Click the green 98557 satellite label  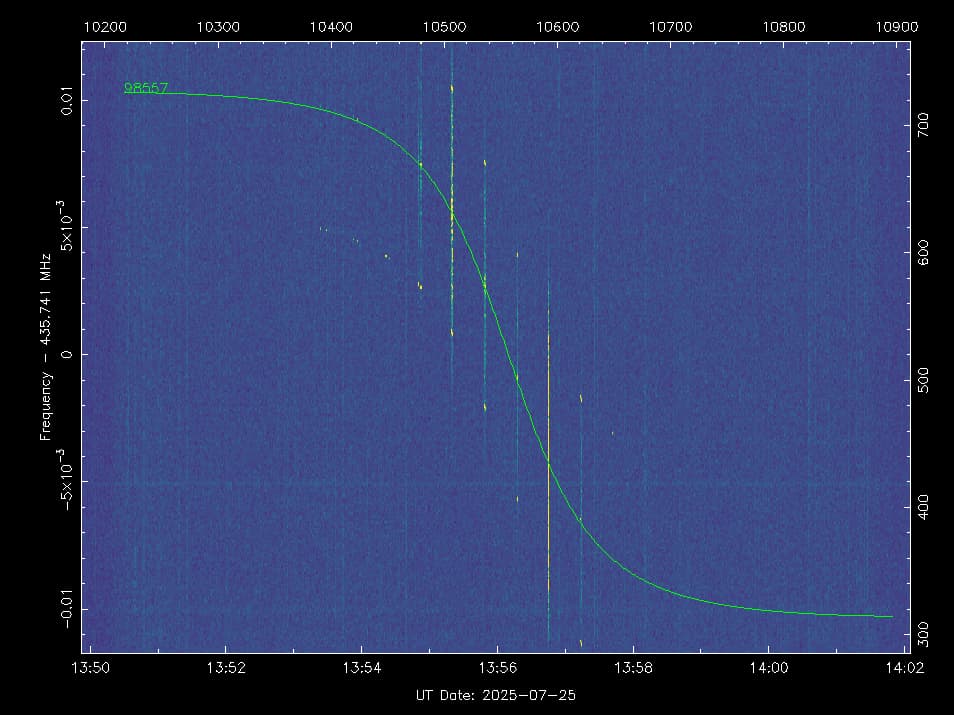[146, 88]
